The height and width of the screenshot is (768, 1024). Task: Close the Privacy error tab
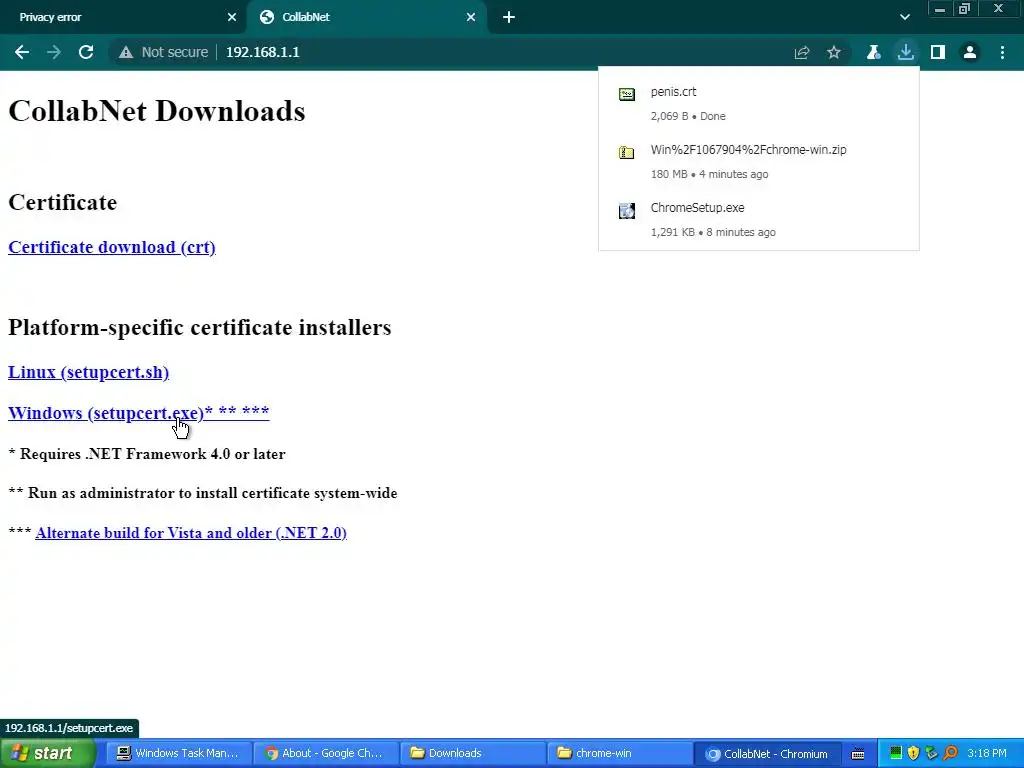click(x=232, y=17)
